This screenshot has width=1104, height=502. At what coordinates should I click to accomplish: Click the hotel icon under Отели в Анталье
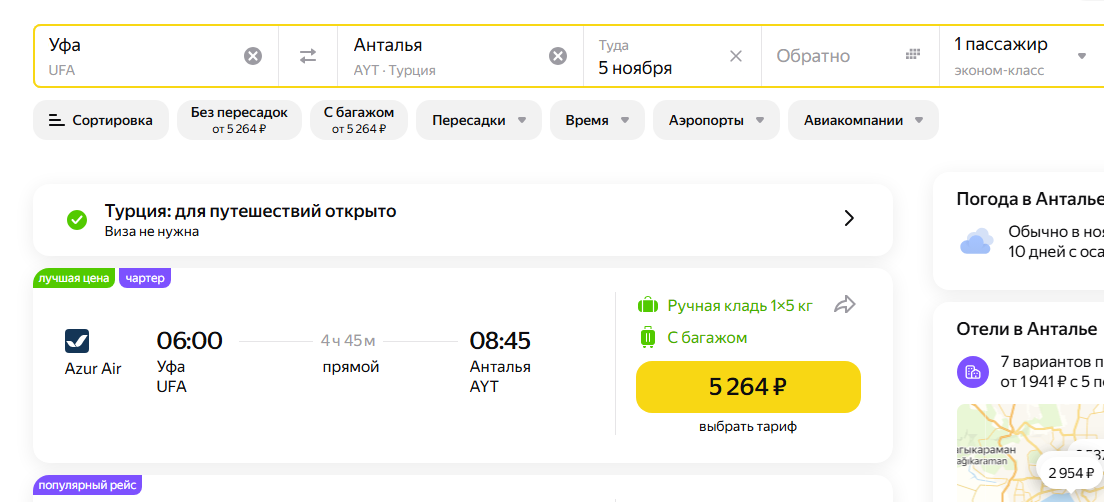(973, 372)
